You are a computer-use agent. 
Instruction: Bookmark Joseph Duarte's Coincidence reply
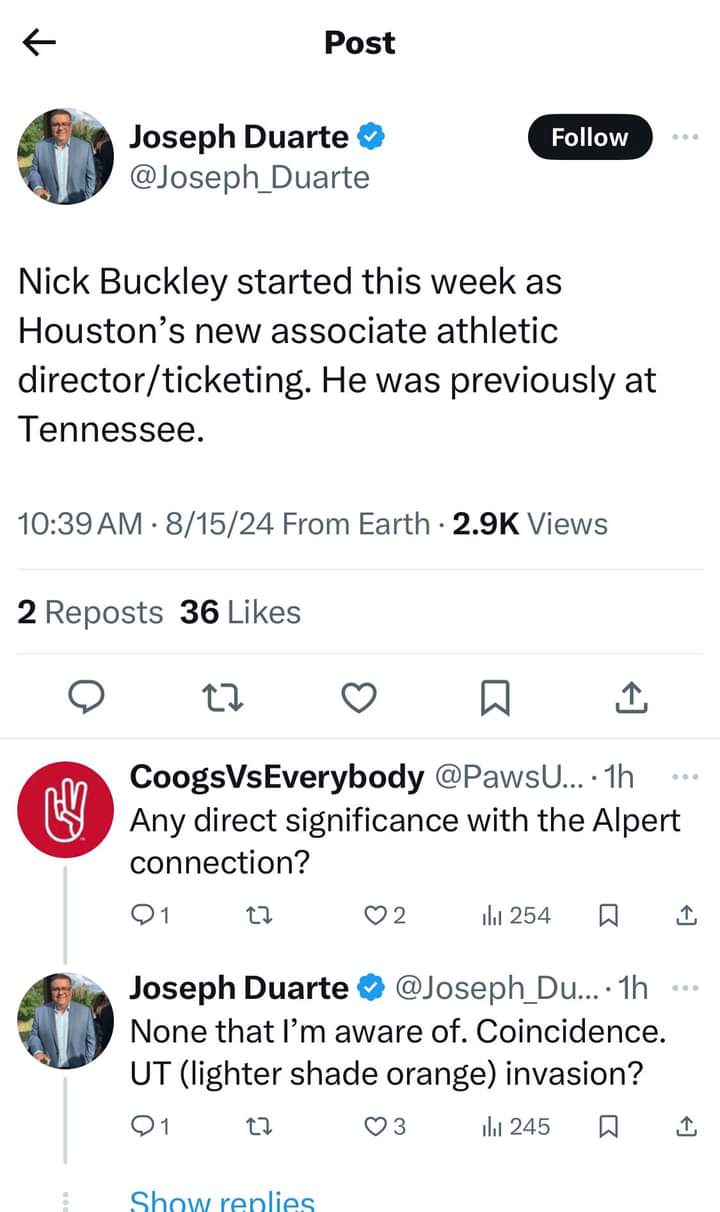(x=605, y=1127)
